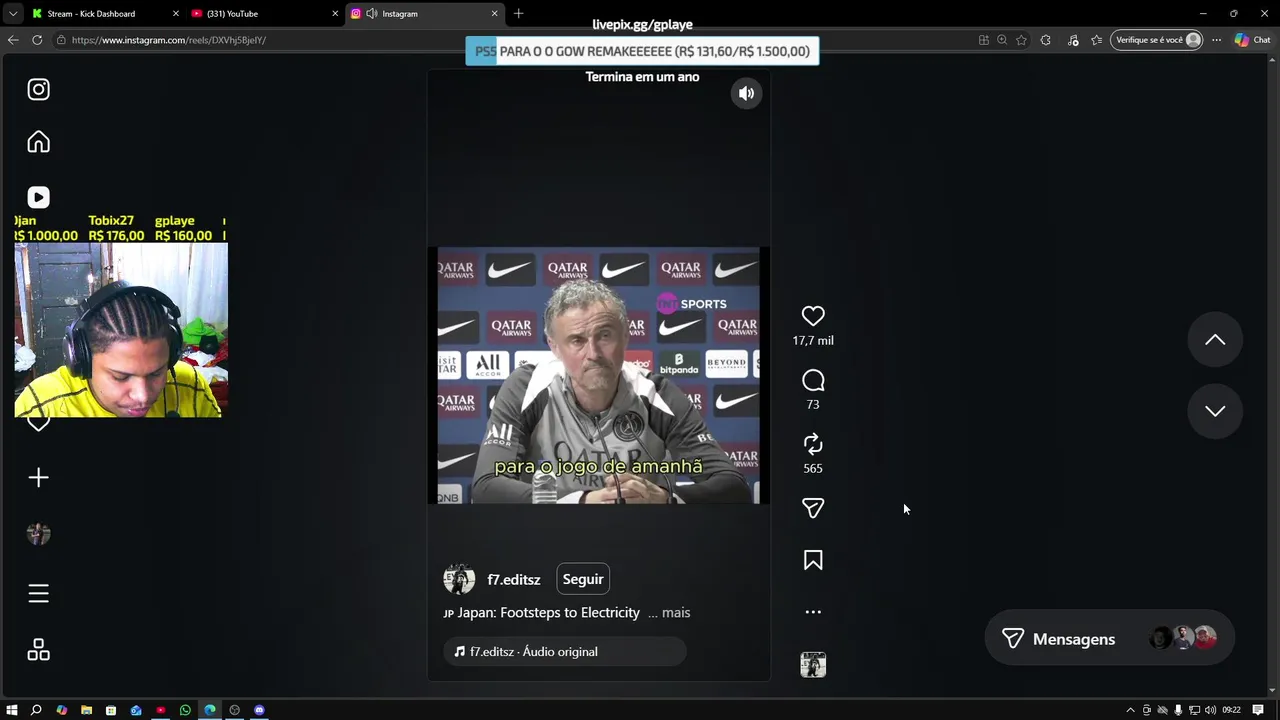Viewport: 1280px width, 720px height.
Task: Open the hamburger More menu
Action: pyautogui.click(x=38, y=594)
